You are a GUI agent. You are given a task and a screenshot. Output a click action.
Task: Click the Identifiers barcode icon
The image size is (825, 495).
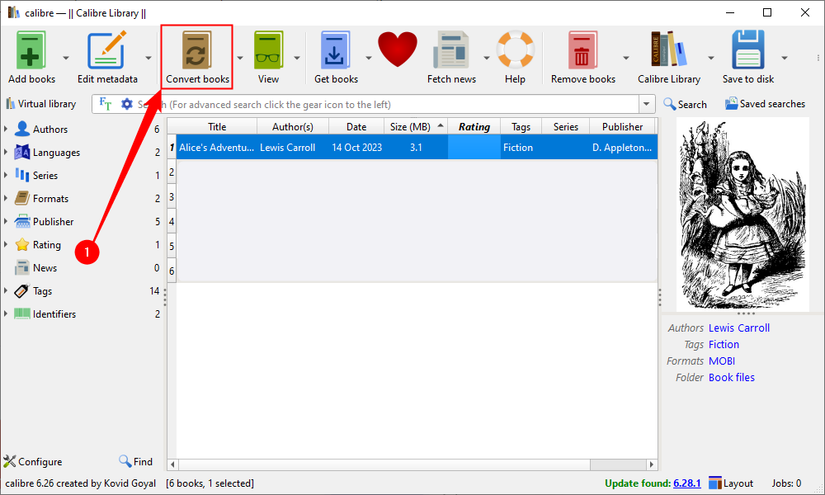pyautogui.click(x=22, y=314)
